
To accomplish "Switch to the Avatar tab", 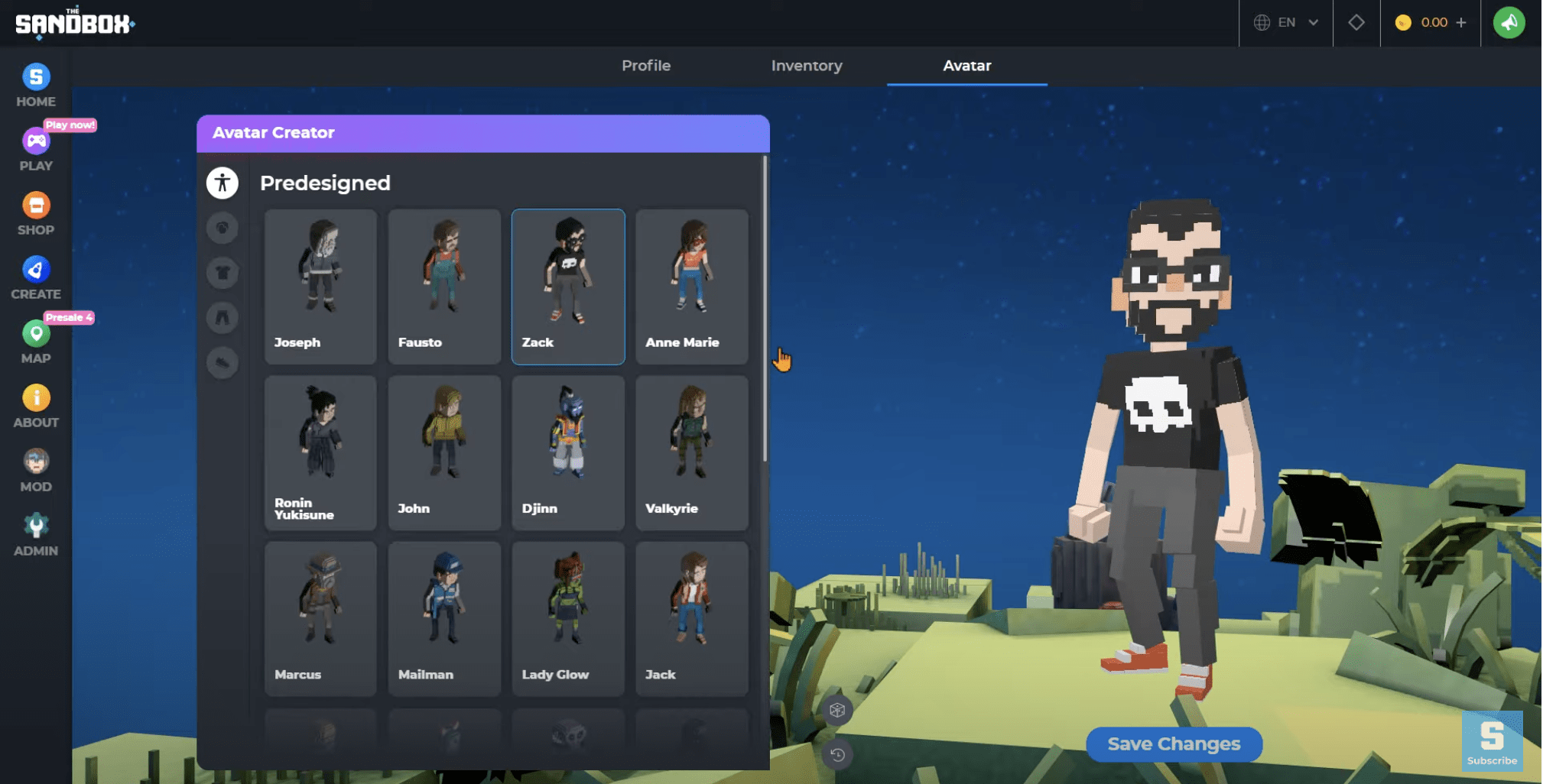I will [967, 66].
